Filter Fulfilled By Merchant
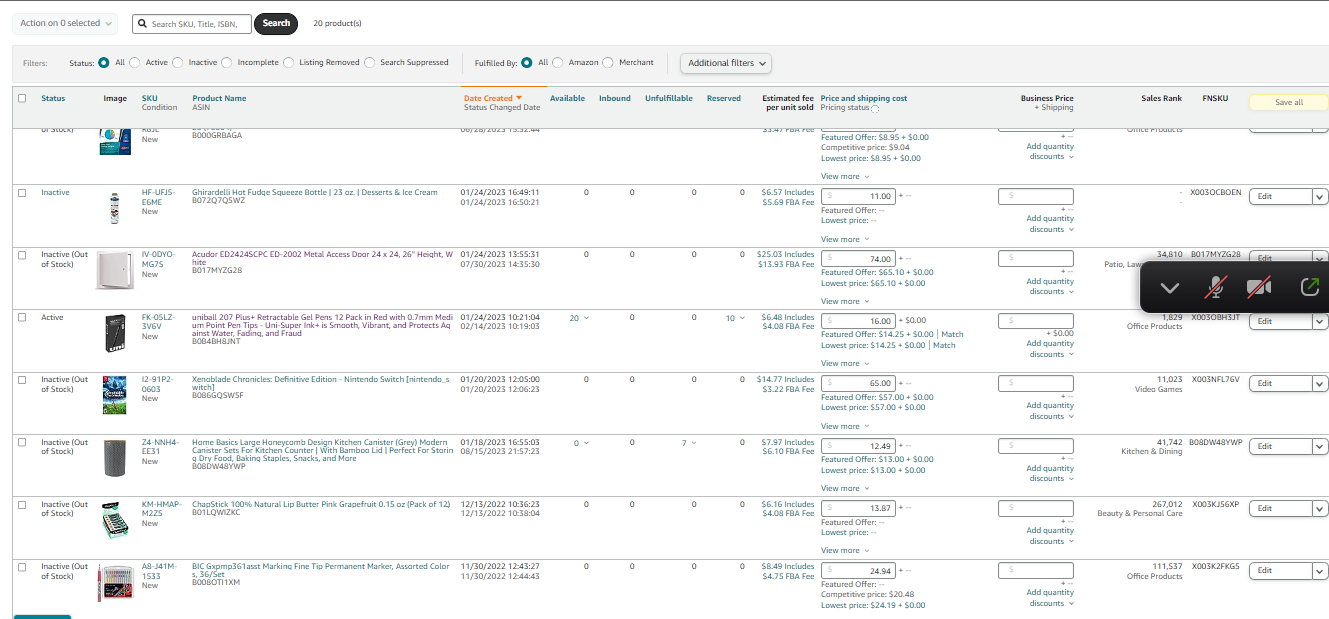1329x619 pixels. click(x=608, y=63)
